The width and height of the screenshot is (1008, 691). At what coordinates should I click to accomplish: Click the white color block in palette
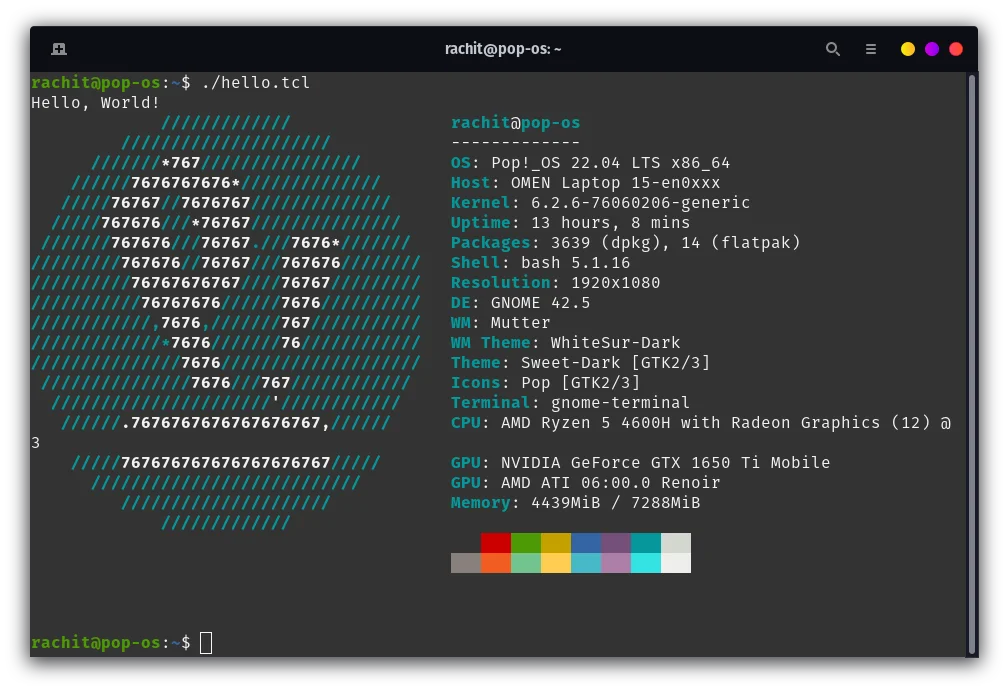click(x=676, y=563)
